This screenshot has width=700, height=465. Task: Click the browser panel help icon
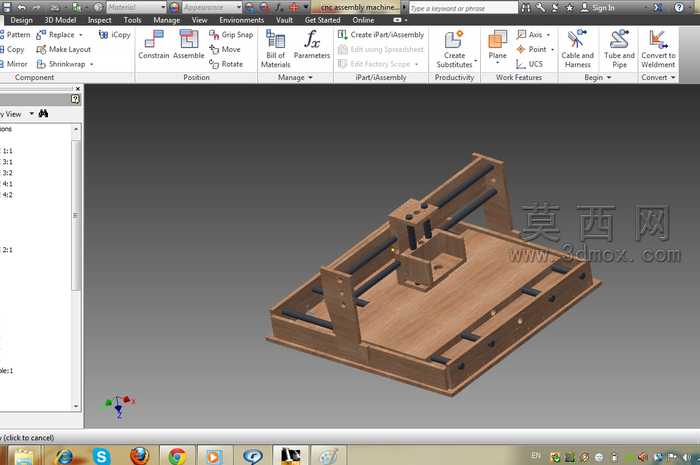(x=75, y=99)
